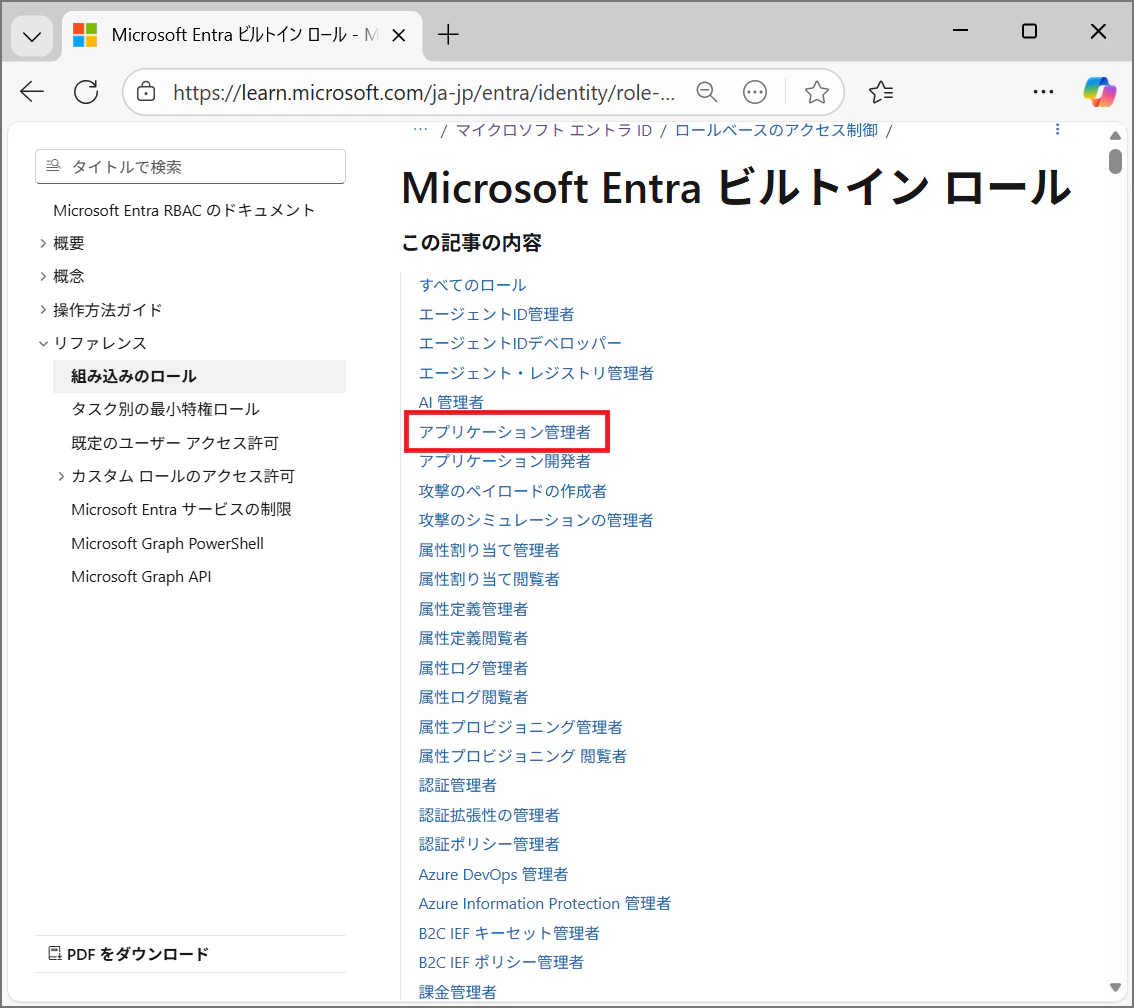
Task: Open Microsoft Entra RBAC のドキュメント
Action: 184,210
